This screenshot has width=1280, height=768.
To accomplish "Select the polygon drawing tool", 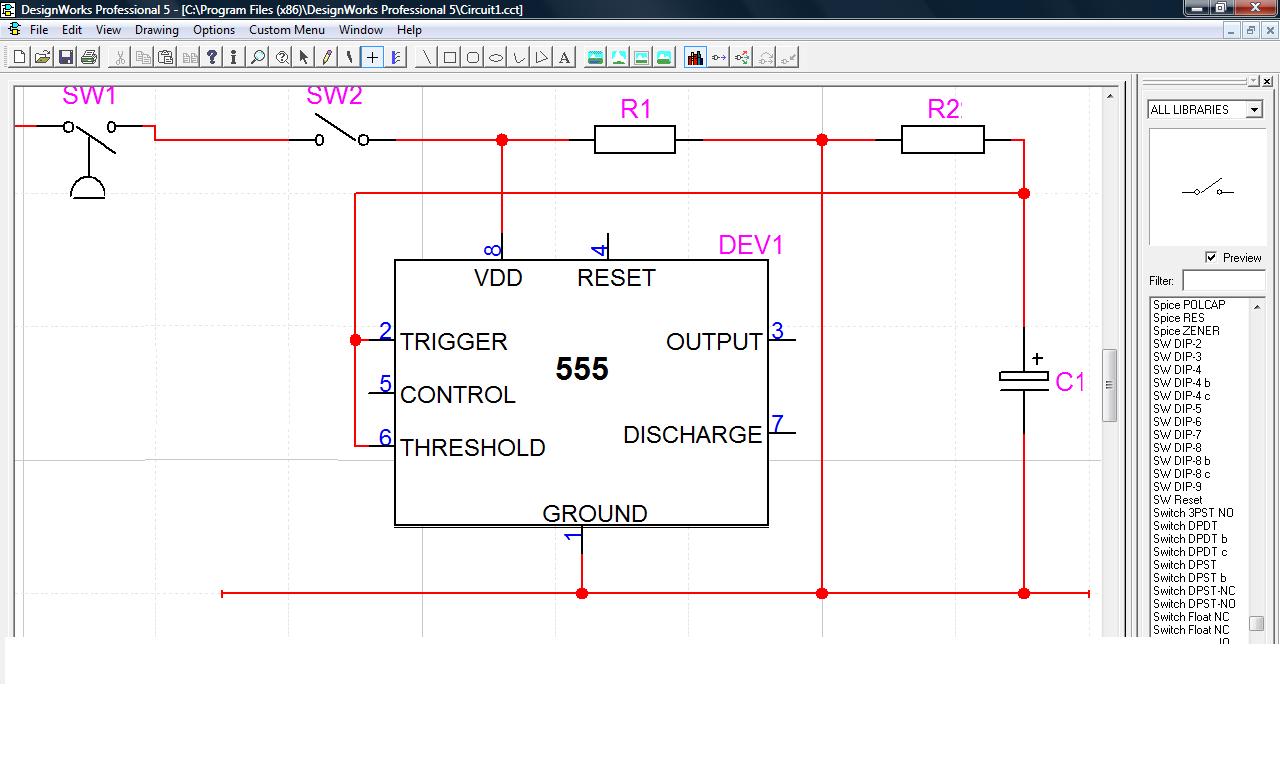I will point(542,57).
